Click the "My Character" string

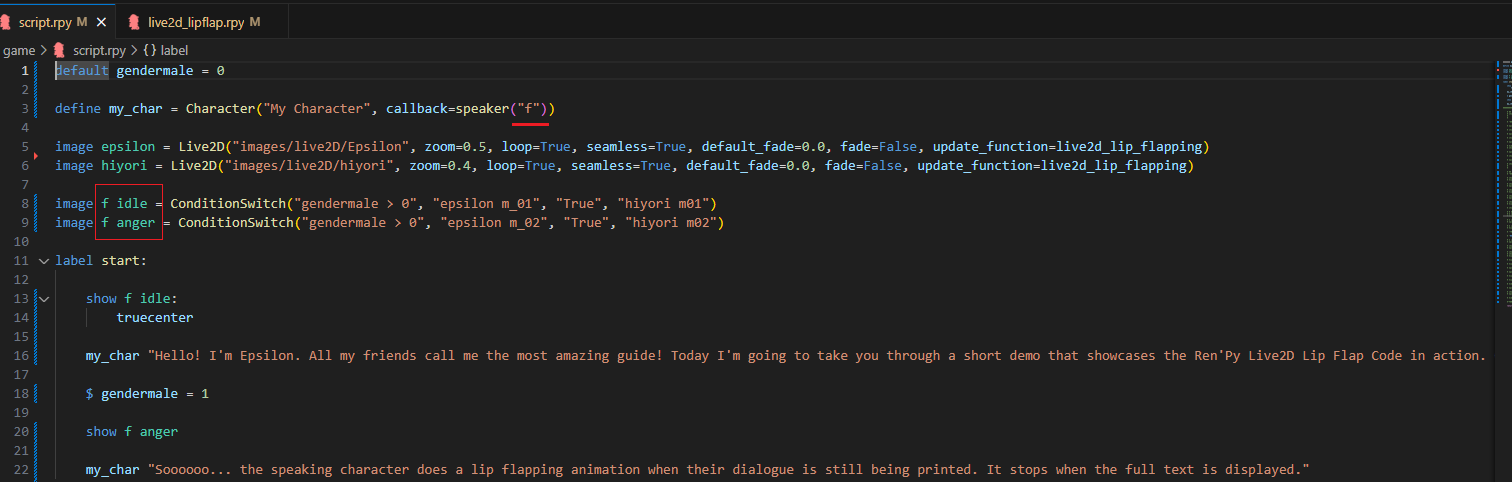(x=316, y=108)
